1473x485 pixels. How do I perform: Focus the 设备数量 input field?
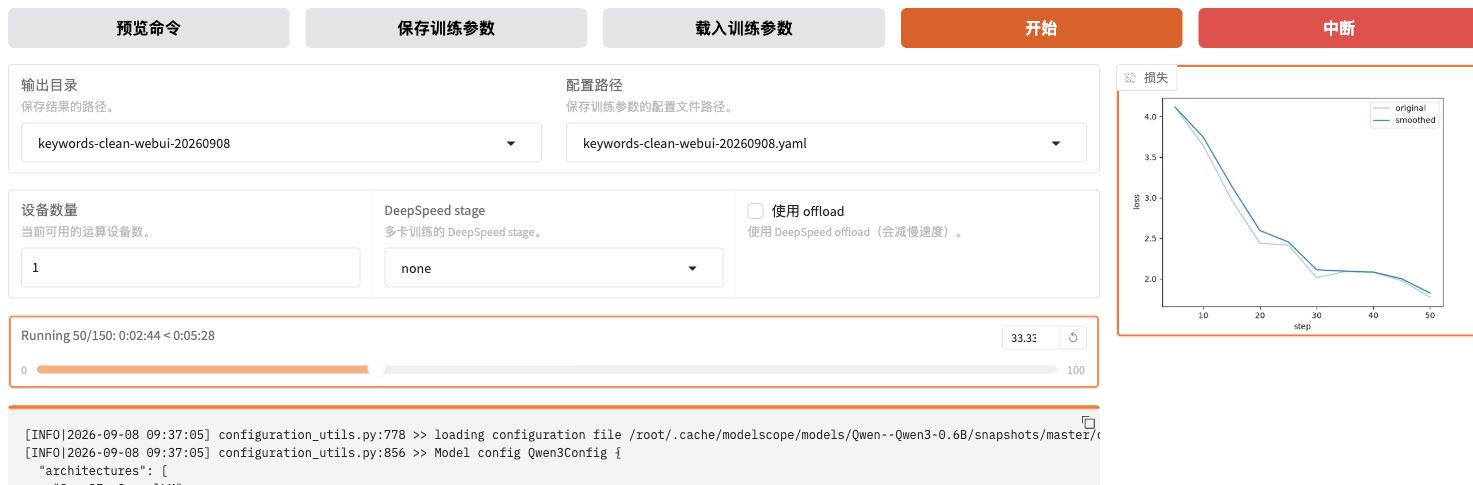[x=190, y=268]
